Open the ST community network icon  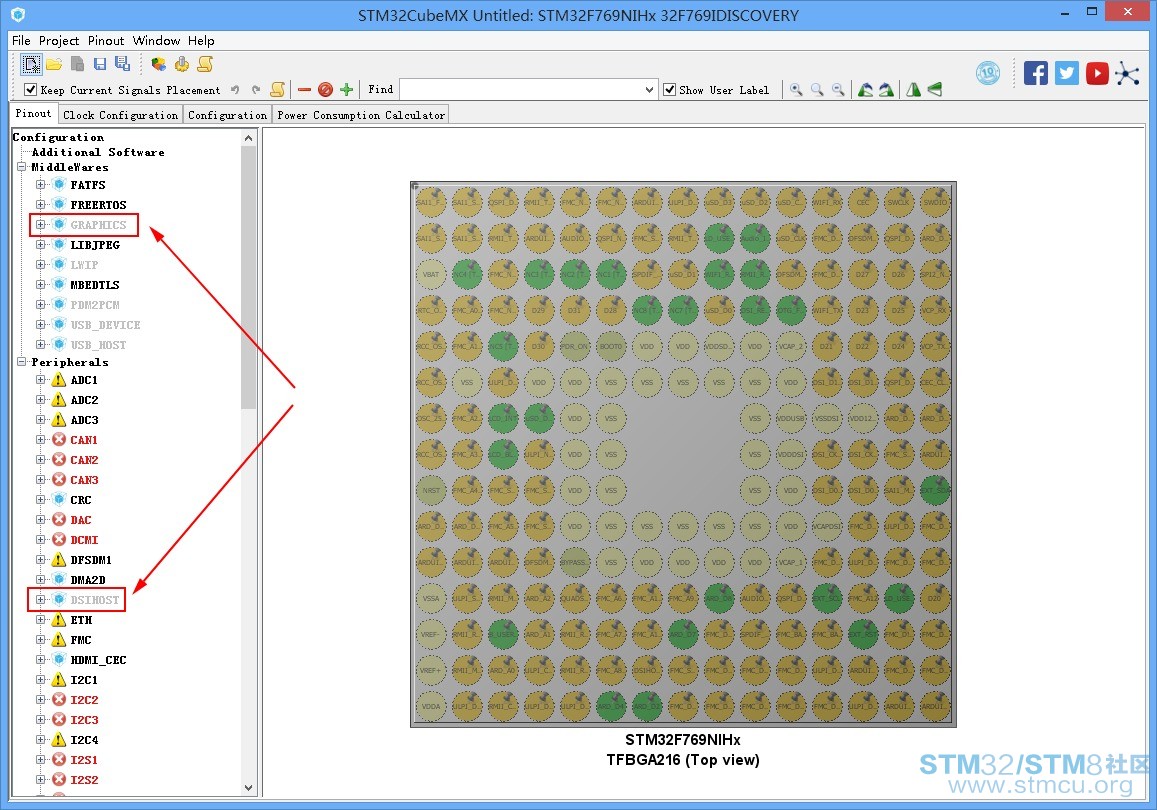(x=1127, y=73)
